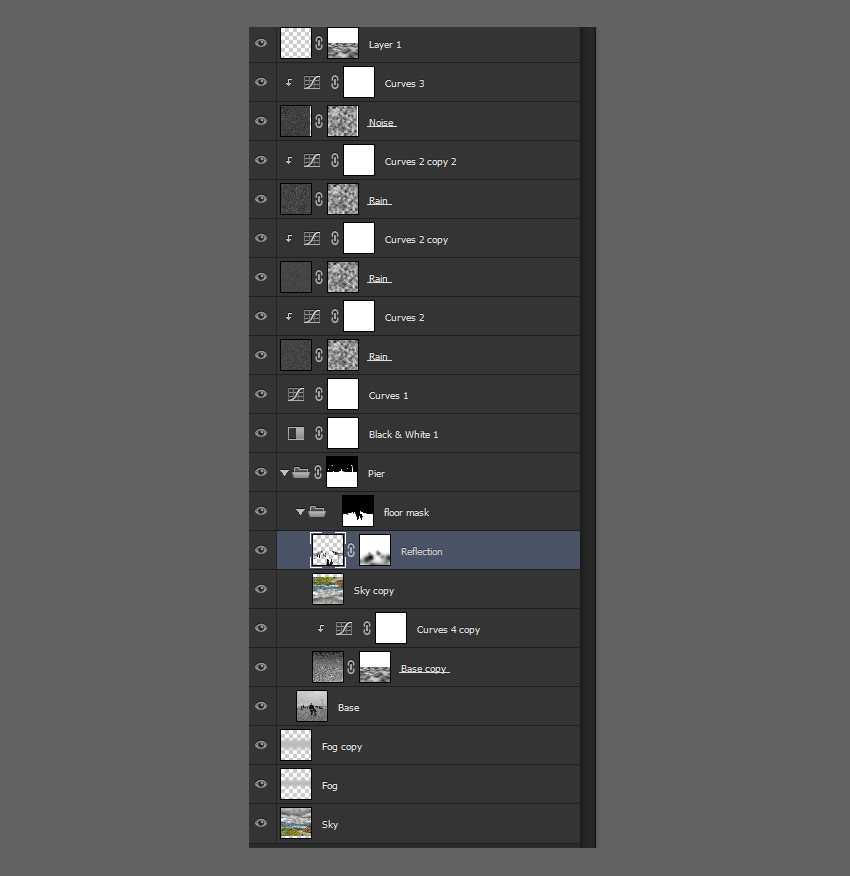Select the Sky copy layer name
Image resolution: width=850 pixels, height=876 pixels.
point(374,591)
